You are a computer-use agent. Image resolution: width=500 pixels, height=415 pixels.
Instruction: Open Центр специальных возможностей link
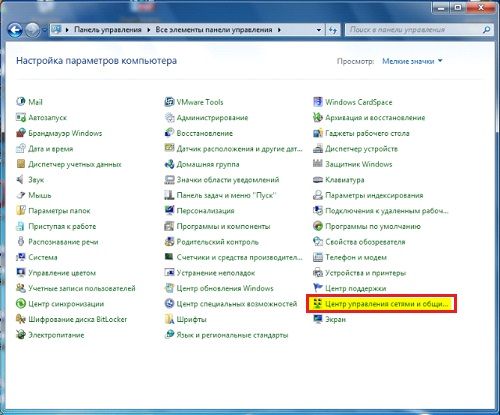coord(237,304)
